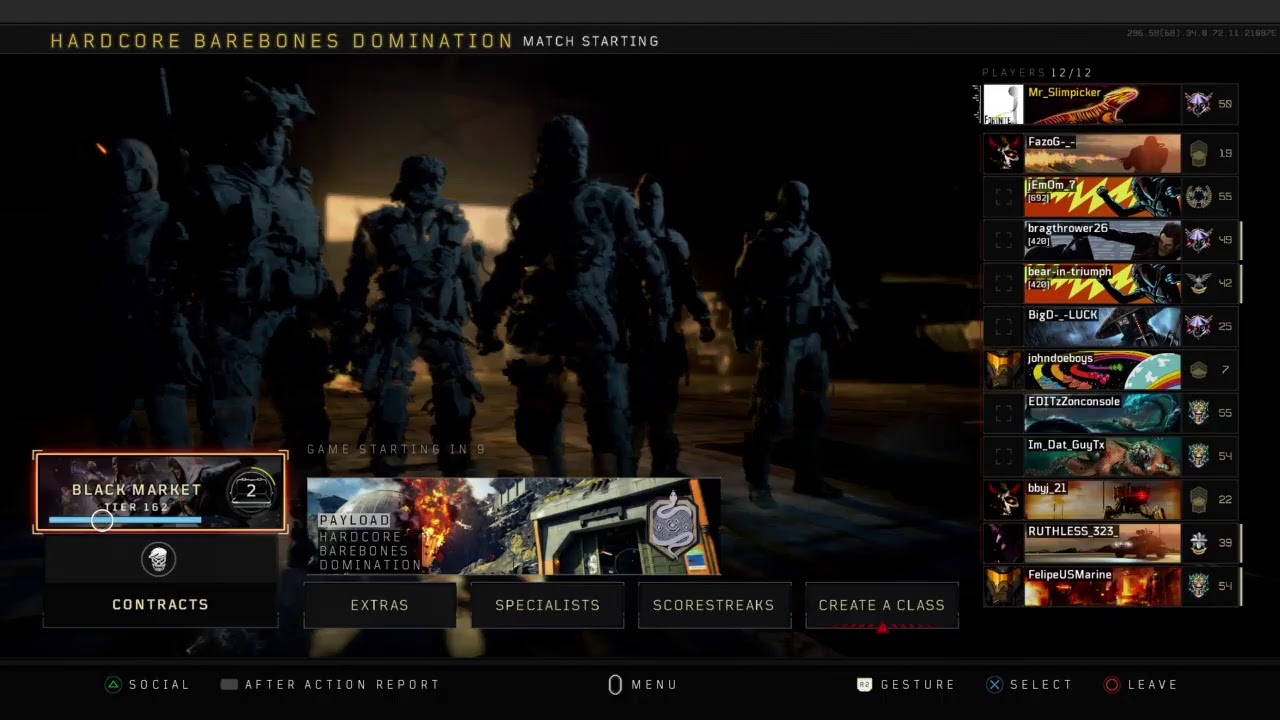
Task: Click johndoeboys' player emblem
Action: [x=1004, y=370]
